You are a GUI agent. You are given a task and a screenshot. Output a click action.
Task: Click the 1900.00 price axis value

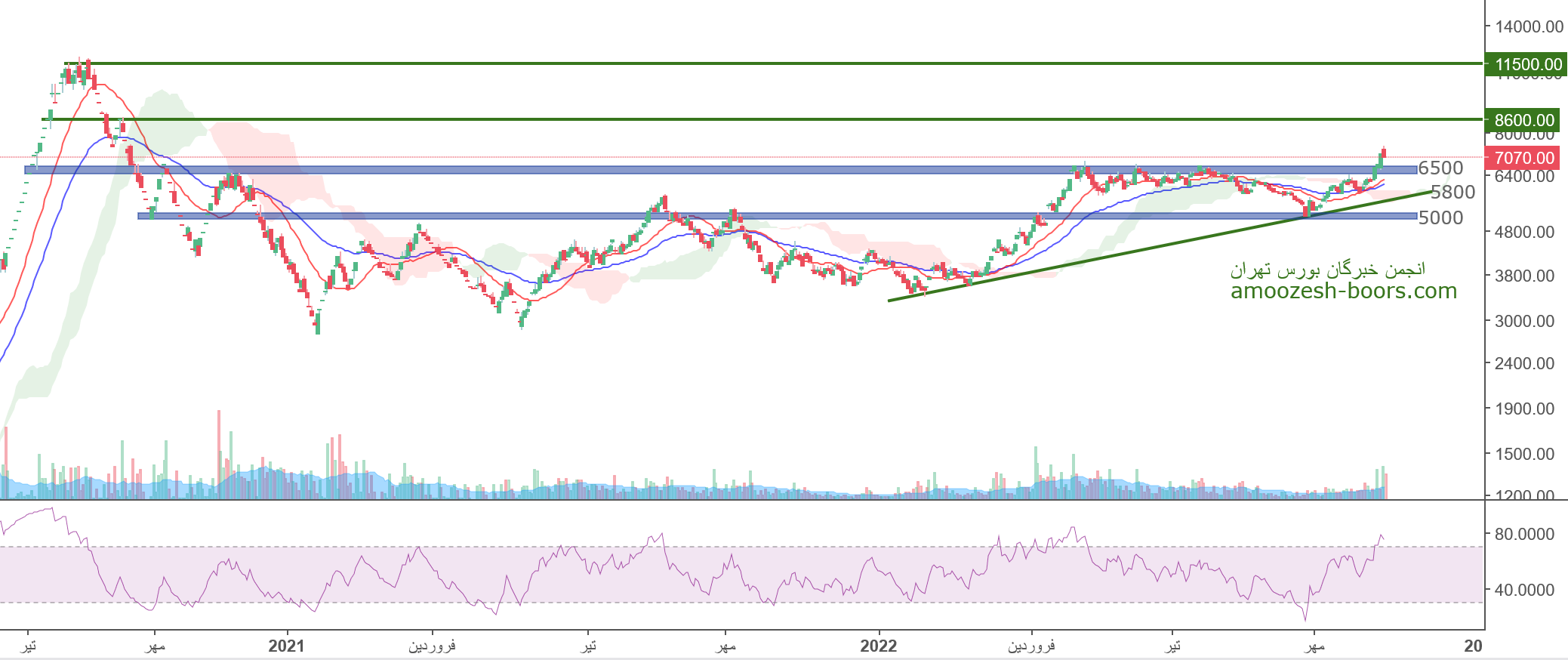pyautogui.click(x=1524, y=409)
